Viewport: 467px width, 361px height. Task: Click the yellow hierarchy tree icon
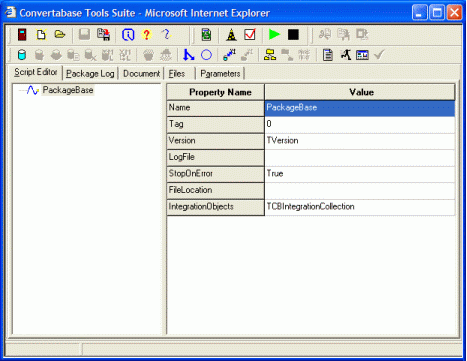tap(270, 55)
